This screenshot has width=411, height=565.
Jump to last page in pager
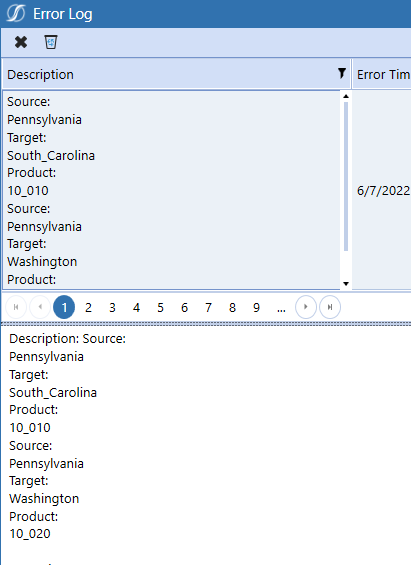tap(330, 307)
